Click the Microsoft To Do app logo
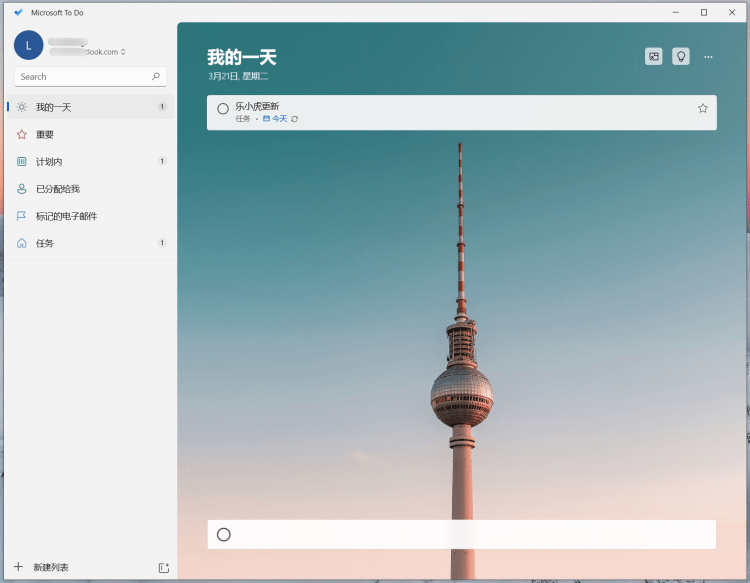750x583 pixels. click(18, 12)
